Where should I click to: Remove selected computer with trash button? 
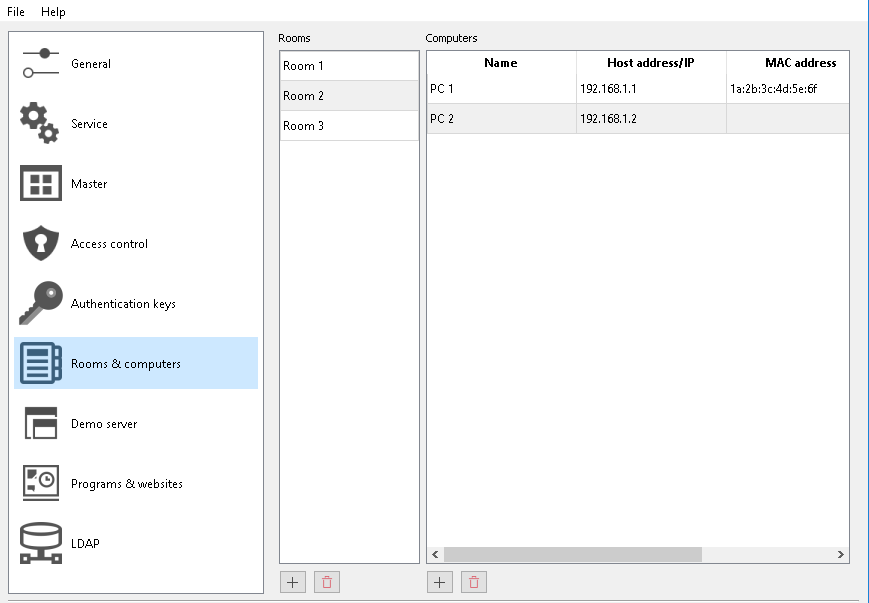(x=474, y=582)
